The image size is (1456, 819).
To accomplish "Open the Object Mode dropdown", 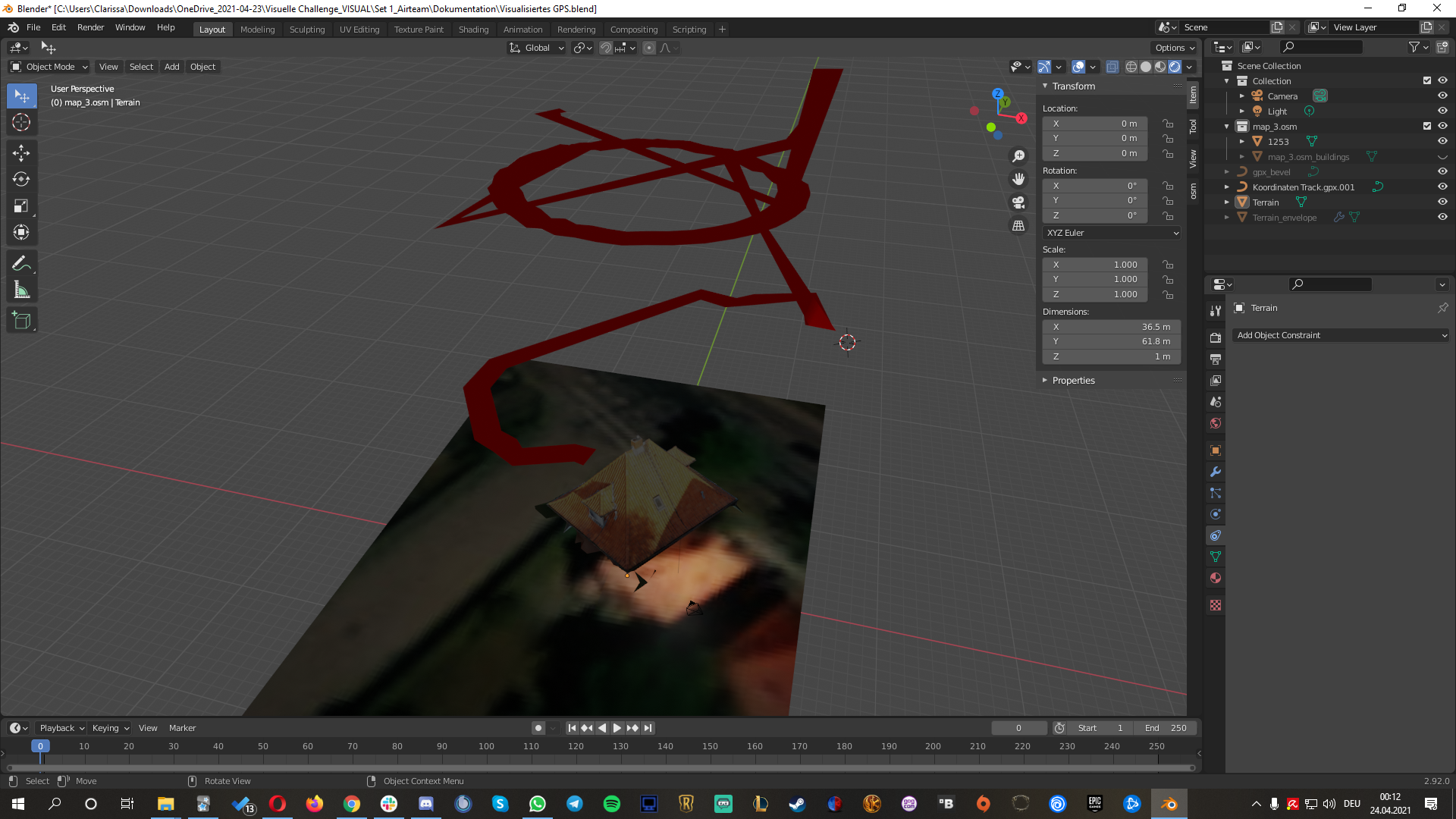I will pos(49,67).
